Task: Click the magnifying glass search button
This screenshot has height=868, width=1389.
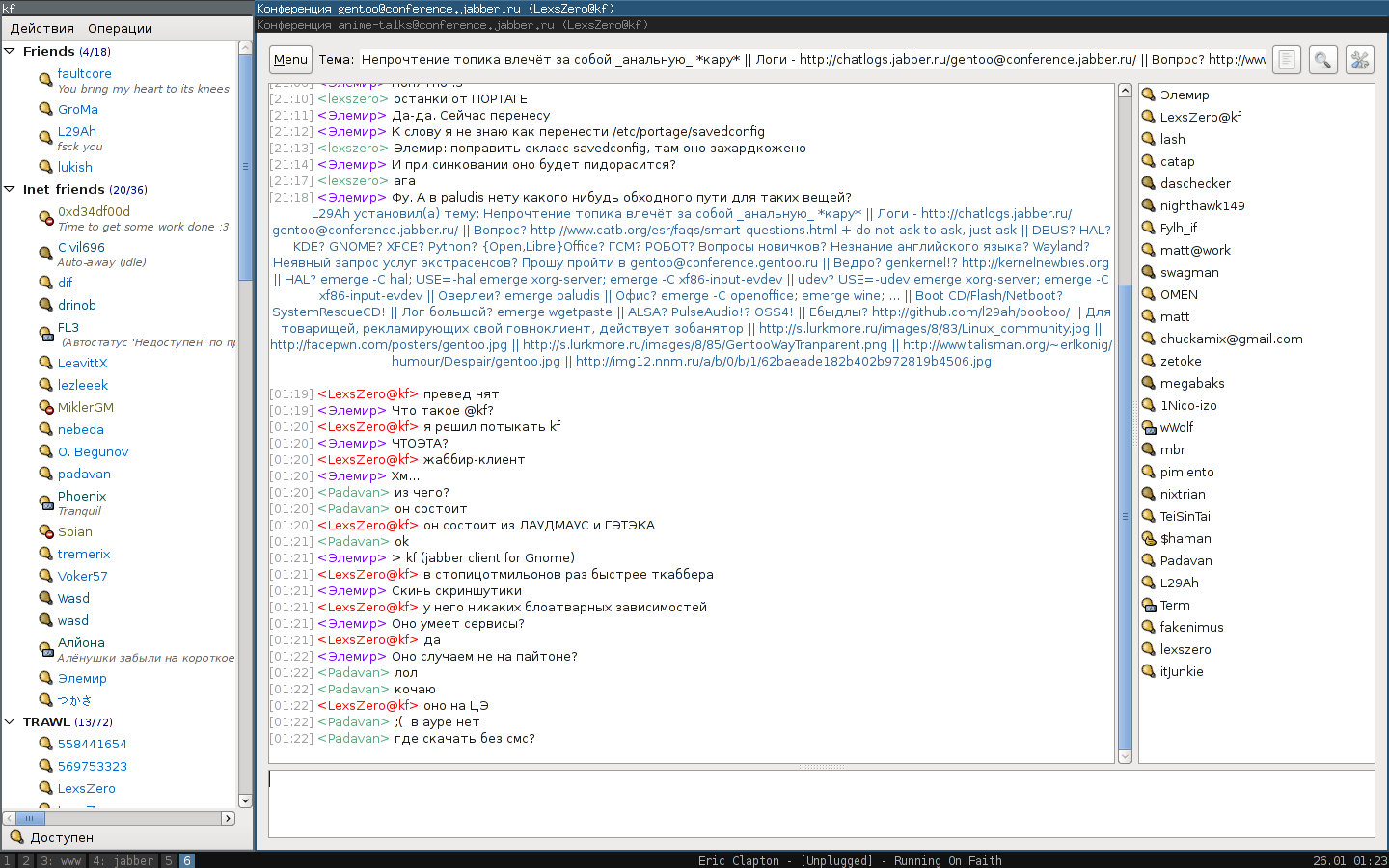Action: coord(1322,60)
